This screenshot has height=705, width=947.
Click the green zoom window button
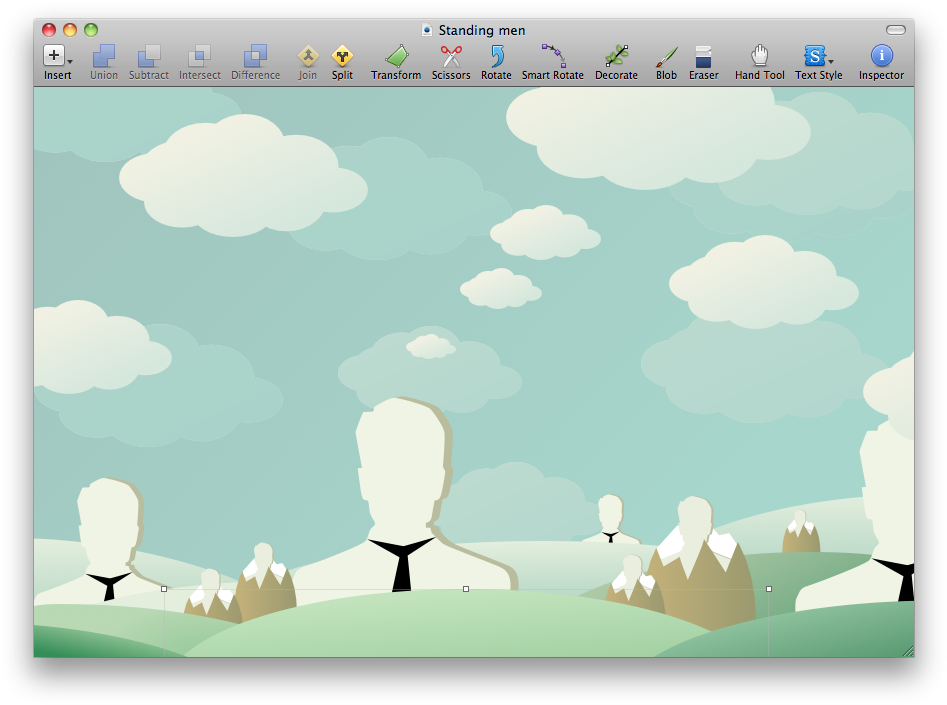(x=91, y=30)
